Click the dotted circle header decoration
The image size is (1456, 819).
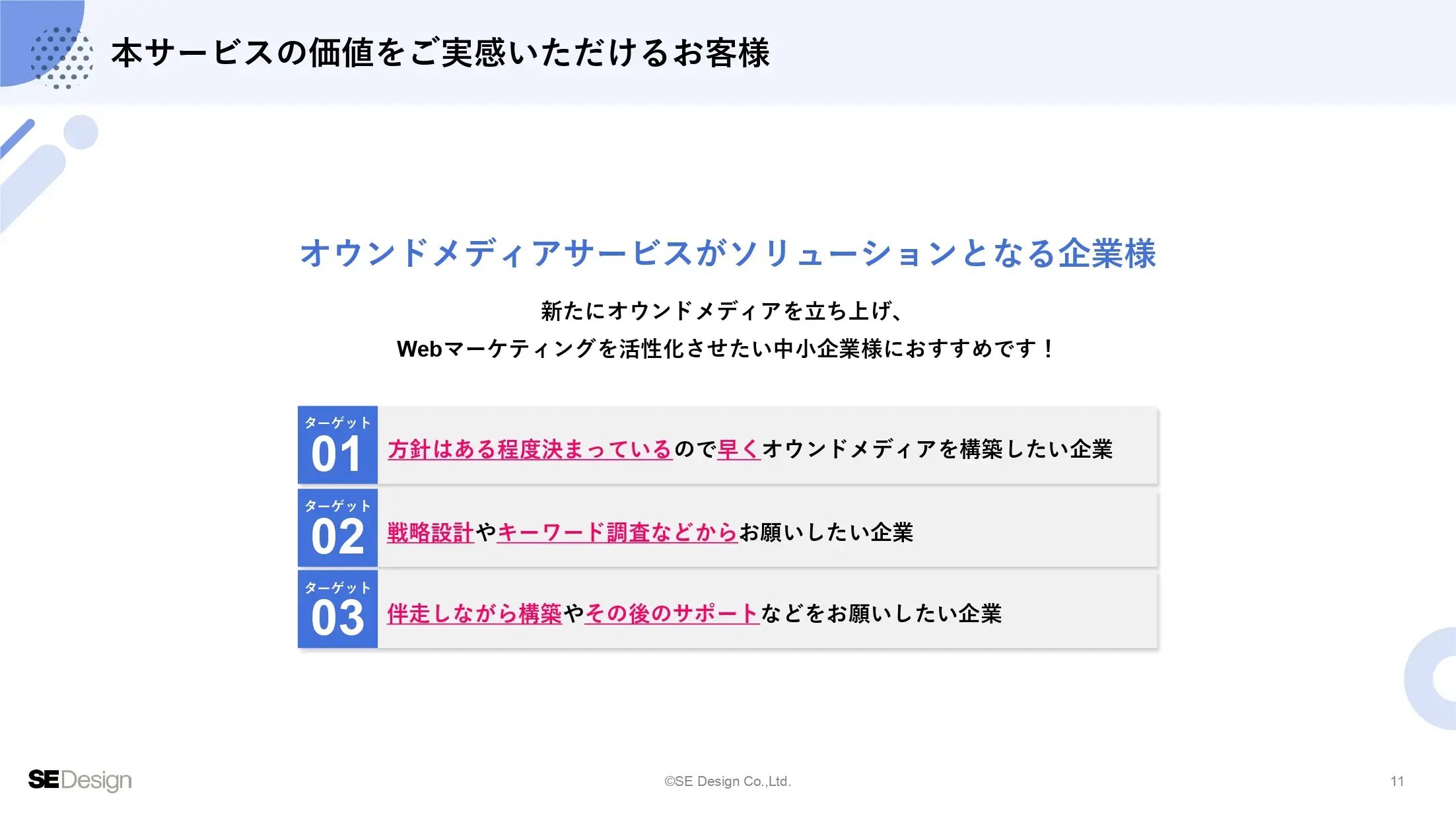[61, 57]
